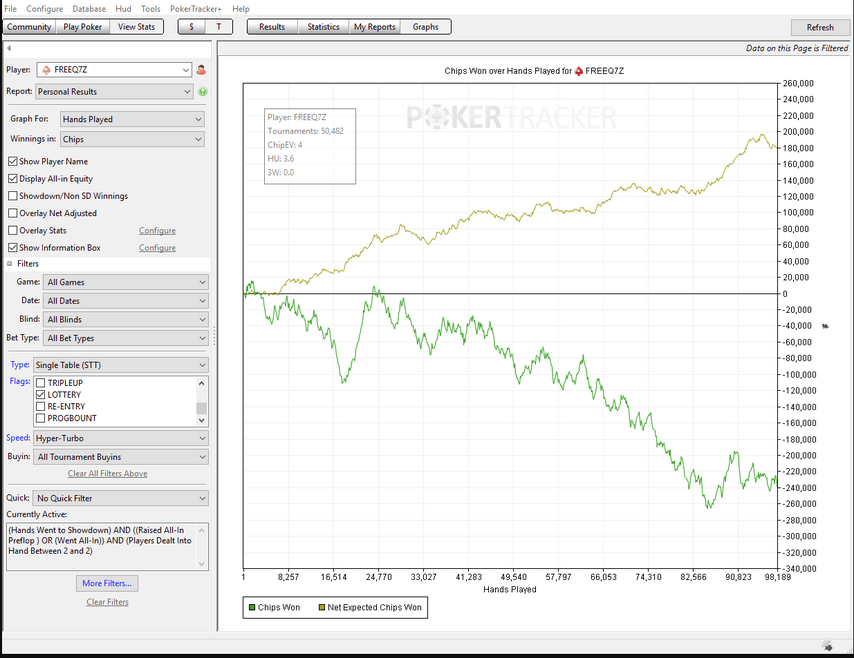Image resolution: width=854 pixels, height=658 pixels.
Task: Check the TRIPLEUP flag
Action: tap(40, 383)
